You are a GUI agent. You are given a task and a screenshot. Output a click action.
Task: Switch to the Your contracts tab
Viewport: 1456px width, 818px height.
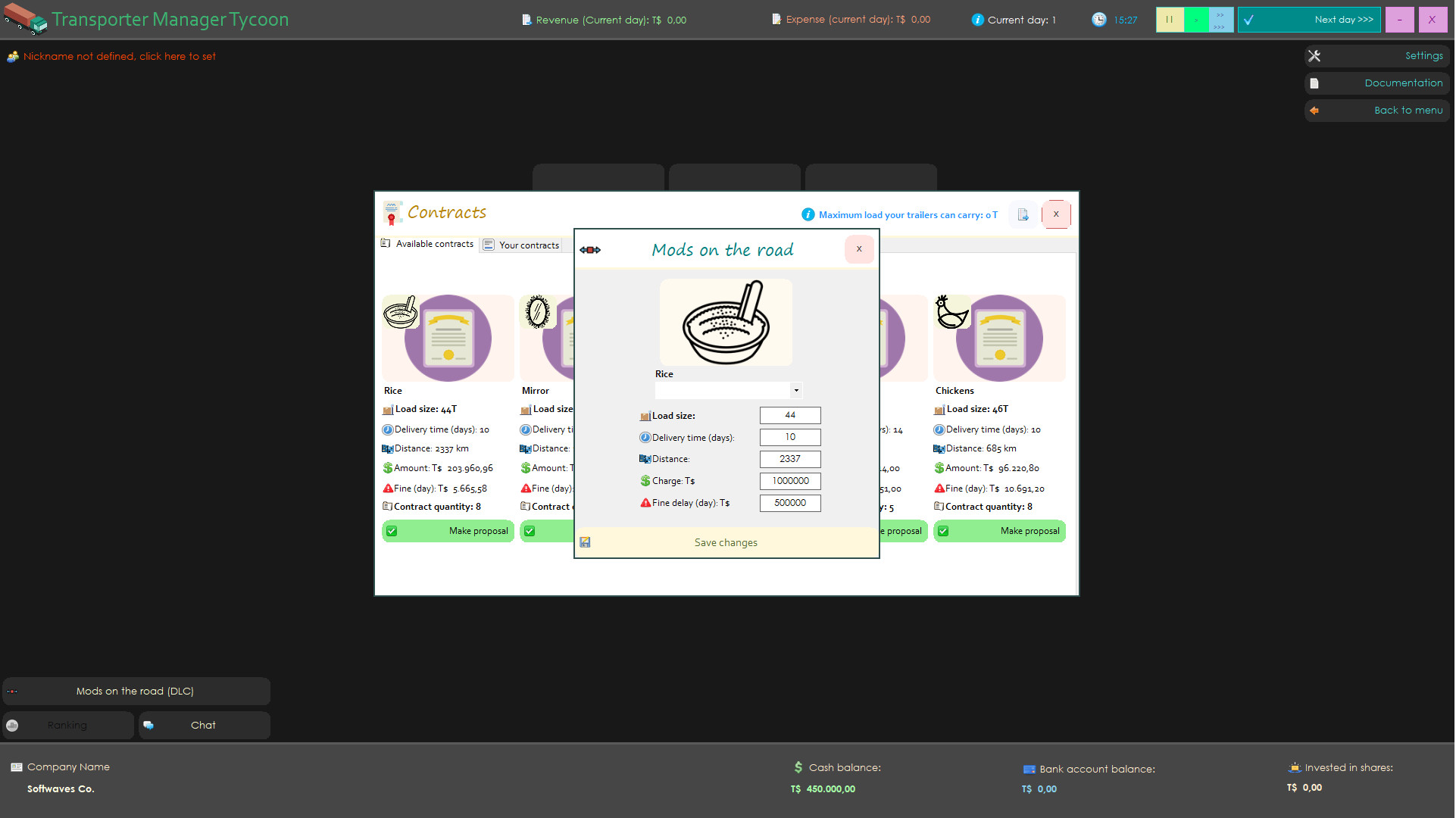(x=527, y=244)
